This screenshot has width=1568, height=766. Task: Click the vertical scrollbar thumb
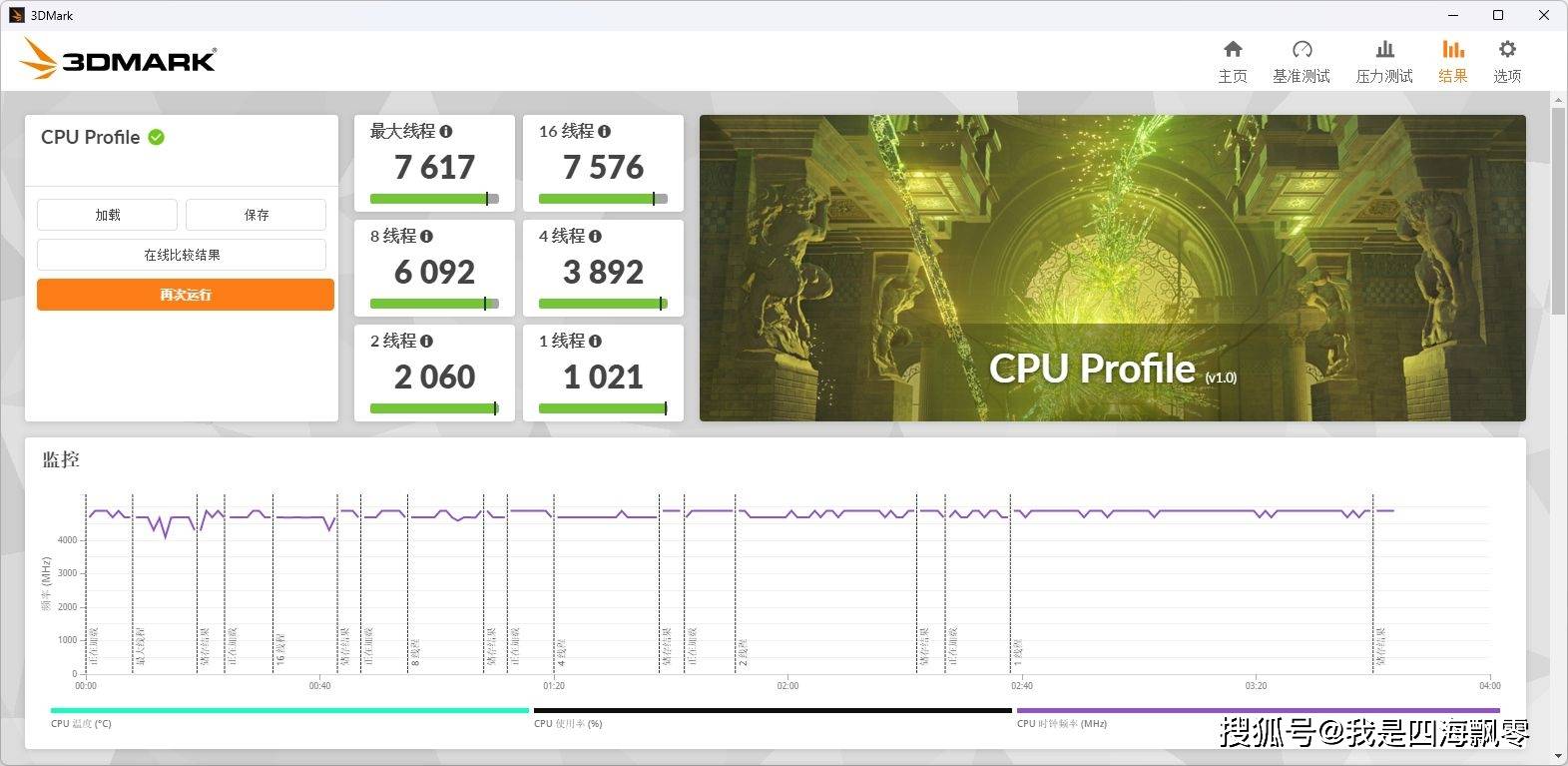[1559, 210]
